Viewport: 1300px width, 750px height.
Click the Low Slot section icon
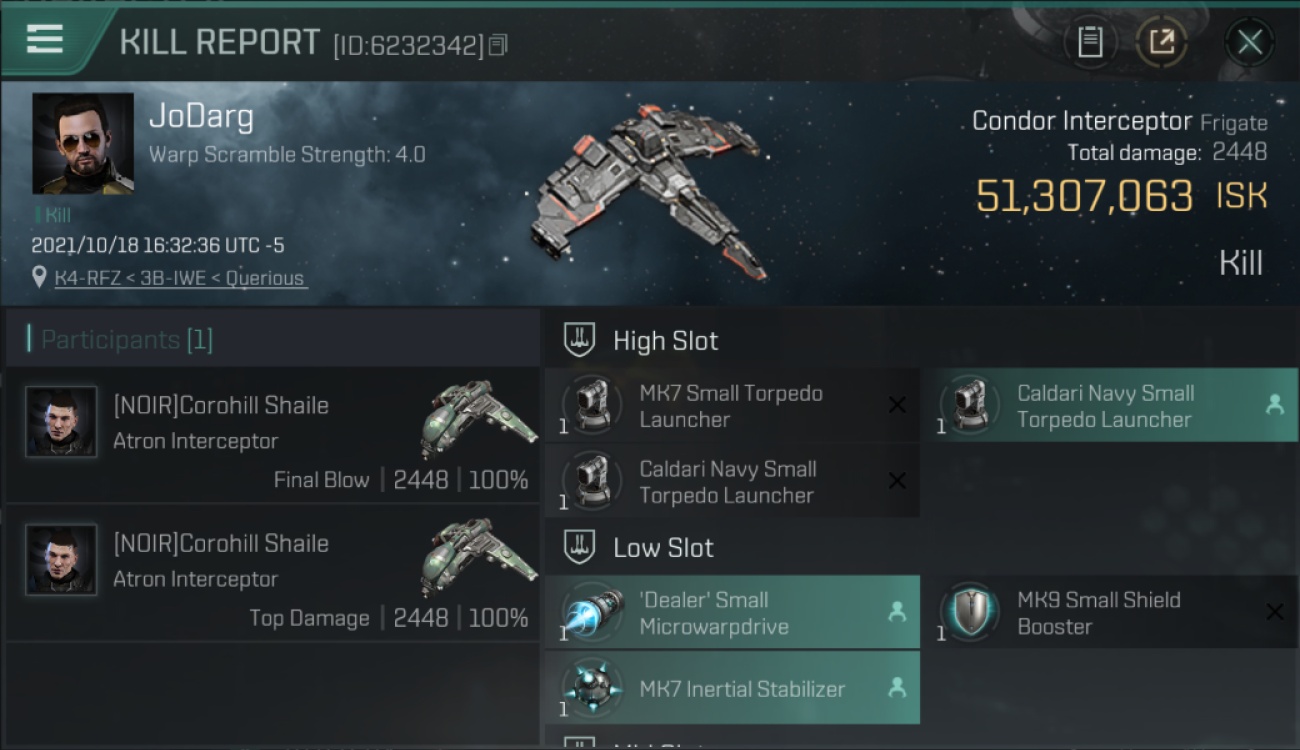[581, 547]
